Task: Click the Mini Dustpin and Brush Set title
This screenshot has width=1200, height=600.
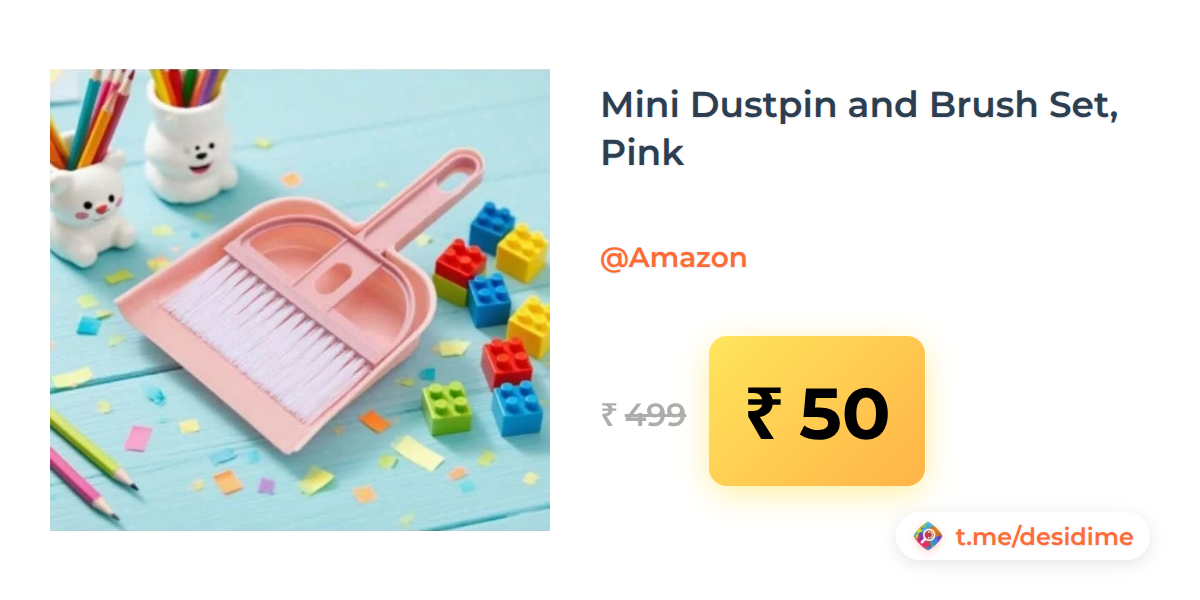Action: [859, 129]
